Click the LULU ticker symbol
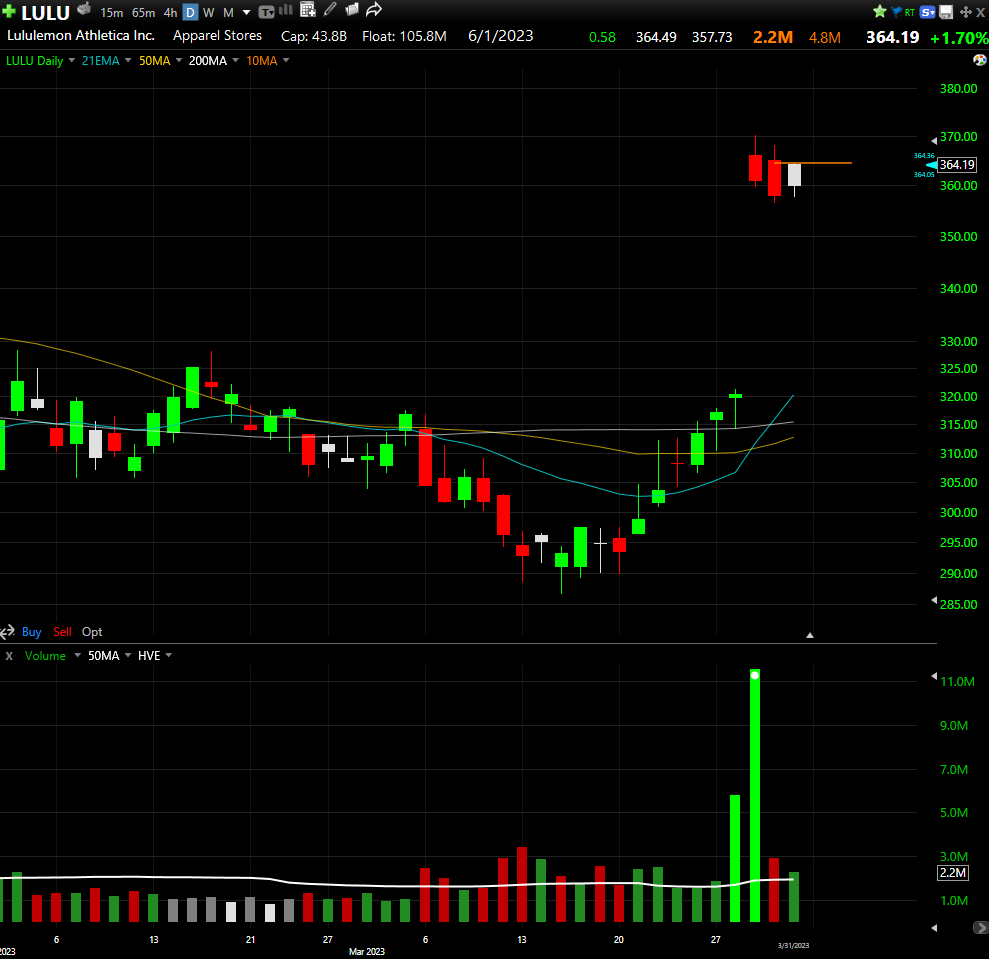This screenshot has height=959, width=989. click(45, 13)
